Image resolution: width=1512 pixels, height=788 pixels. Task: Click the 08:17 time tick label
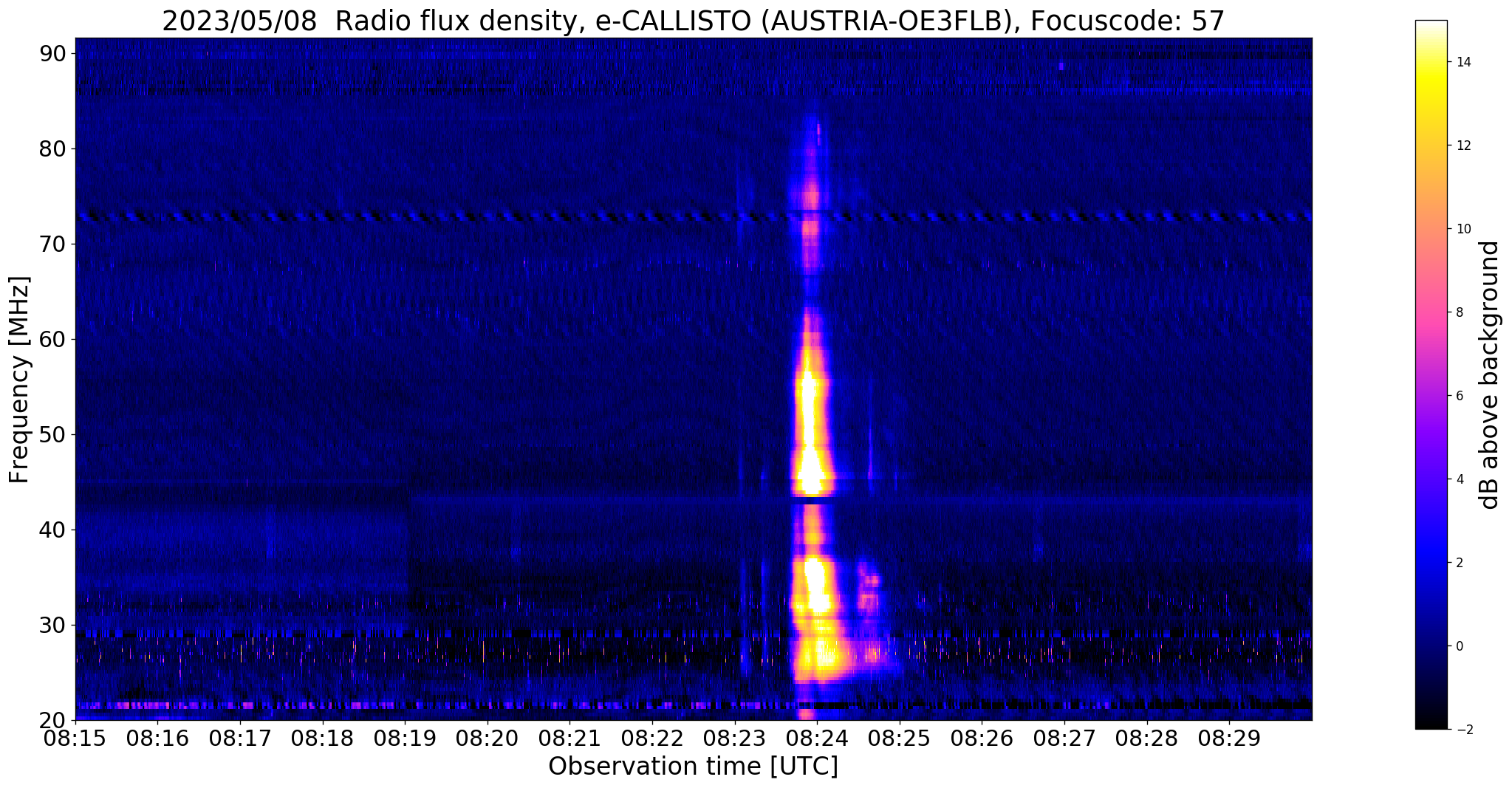tap(240, 739)
